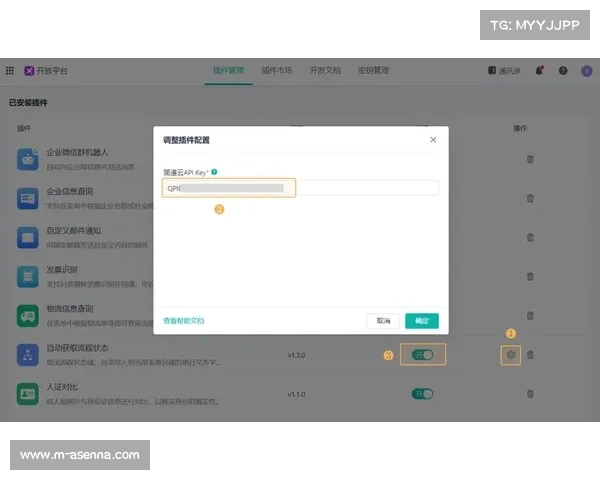This screenshot has width=600, height=480.
Task: Delete the 自定义邮件通知 plugin
Action: pos(530,237)
